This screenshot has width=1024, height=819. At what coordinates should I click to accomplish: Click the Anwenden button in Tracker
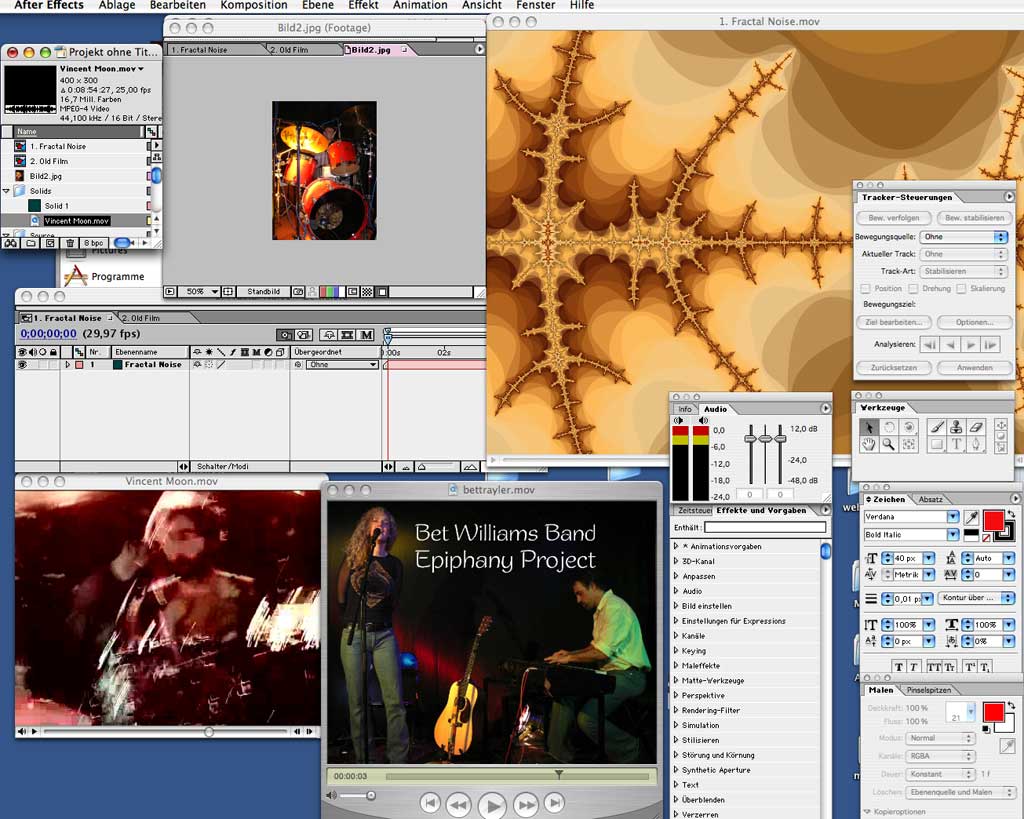click(974, 368)
